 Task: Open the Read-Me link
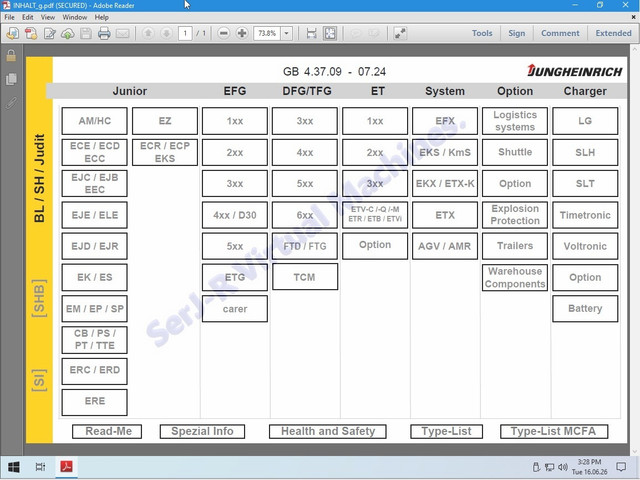107,431
